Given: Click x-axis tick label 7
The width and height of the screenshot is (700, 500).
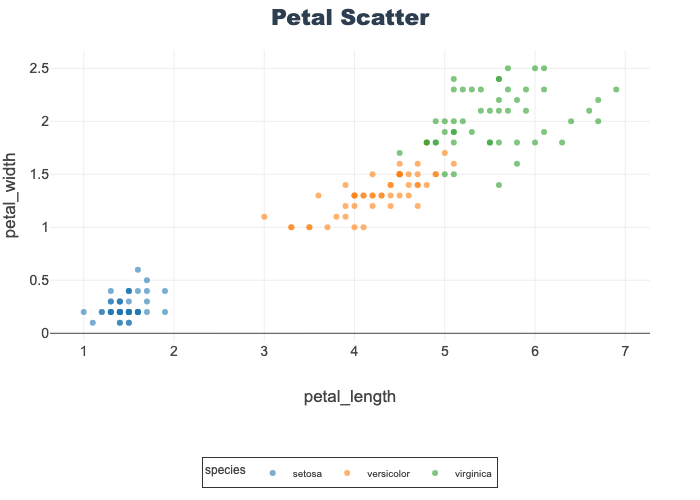Looking at the screenshot, I should [x=625, y=351].
